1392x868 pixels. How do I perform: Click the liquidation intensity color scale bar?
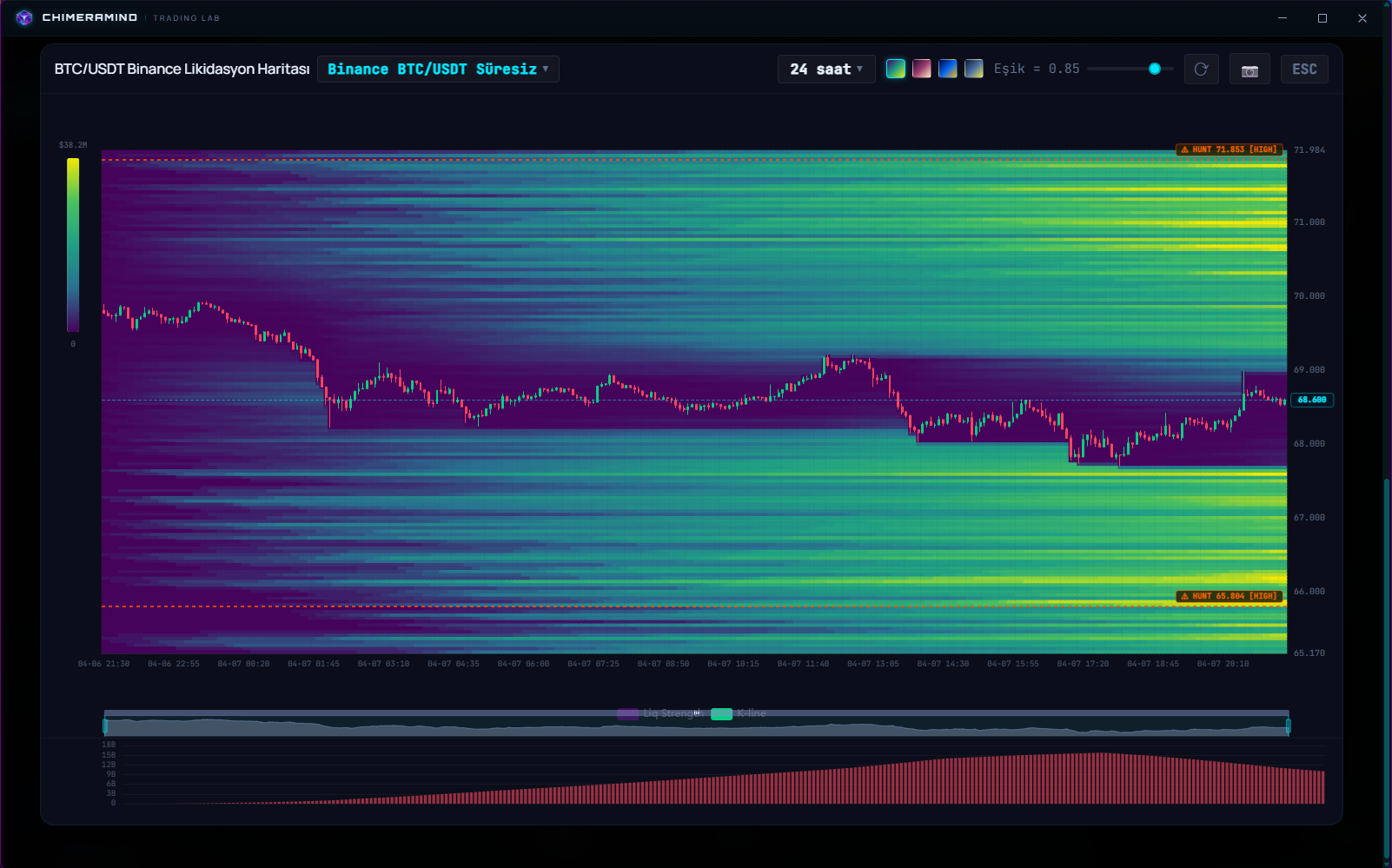coord(73,245)
